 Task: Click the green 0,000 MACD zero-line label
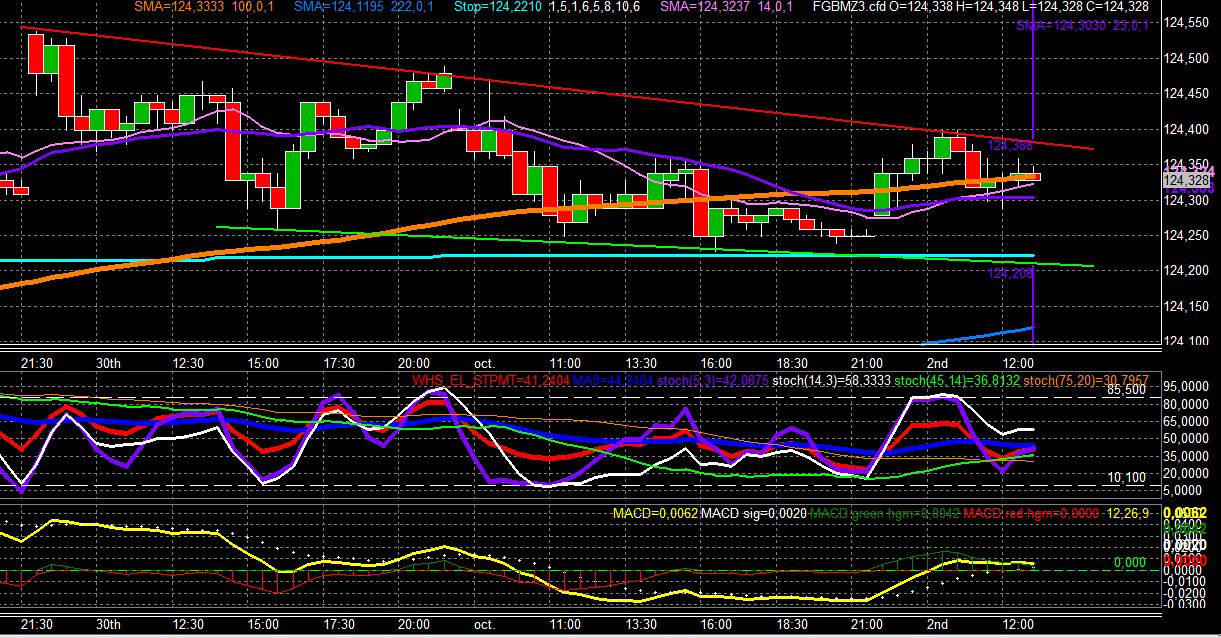pyautogui.click(x=1130, y=563)
